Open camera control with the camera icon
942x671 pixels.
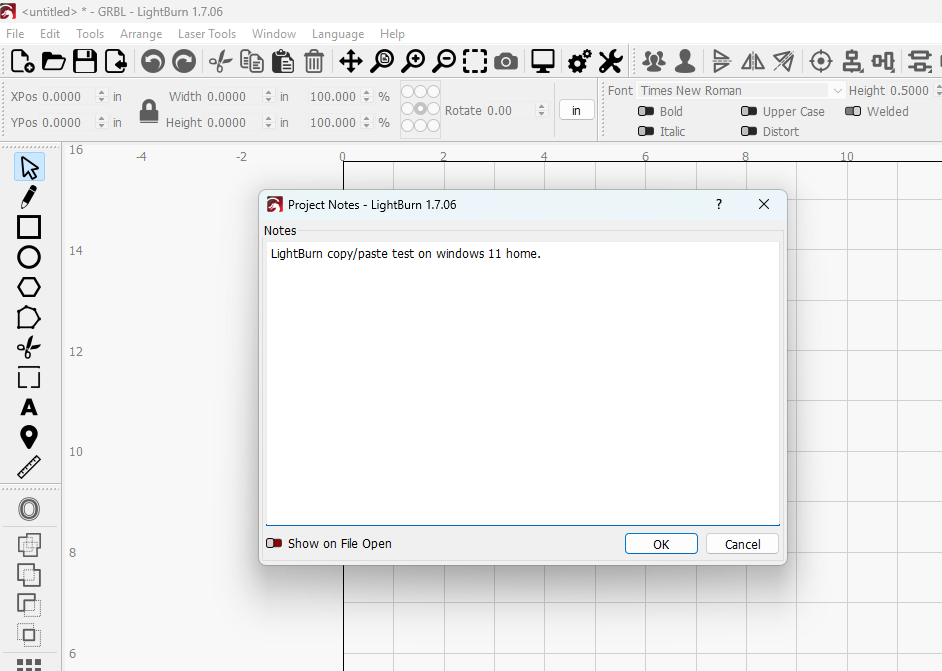(x=506, y=61)
